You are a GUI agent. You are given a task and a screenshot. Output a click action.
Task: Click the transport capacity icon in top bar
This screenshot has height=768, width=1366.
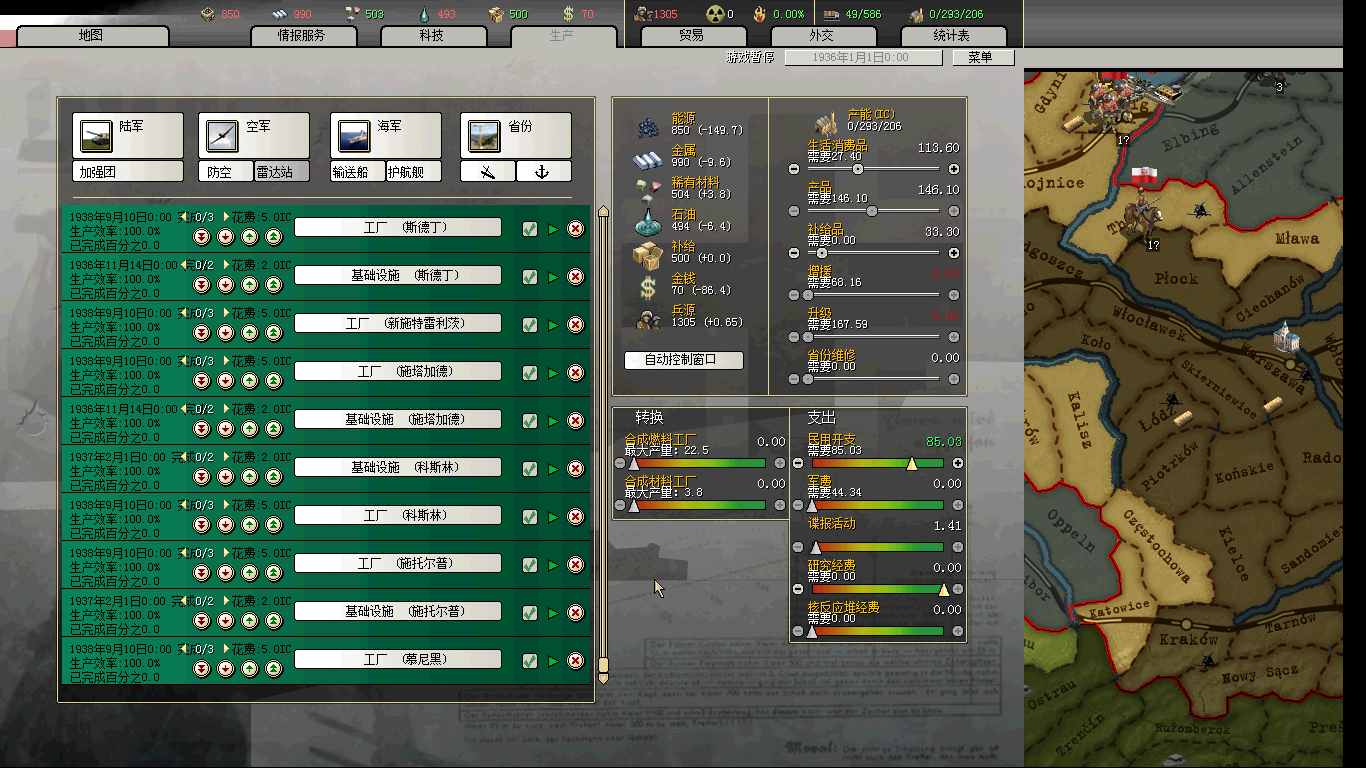coord(831,14)
